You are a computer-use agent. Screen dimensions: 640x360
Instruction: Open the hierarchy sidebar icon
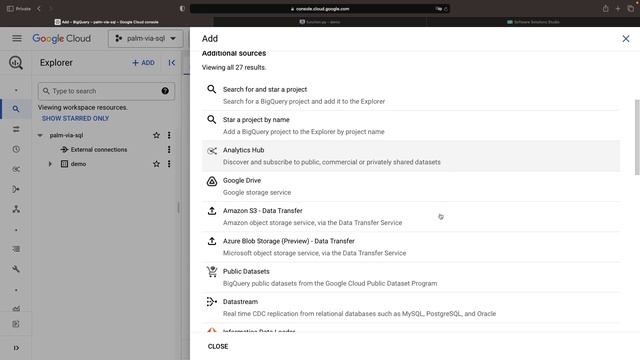click(16, 209)
